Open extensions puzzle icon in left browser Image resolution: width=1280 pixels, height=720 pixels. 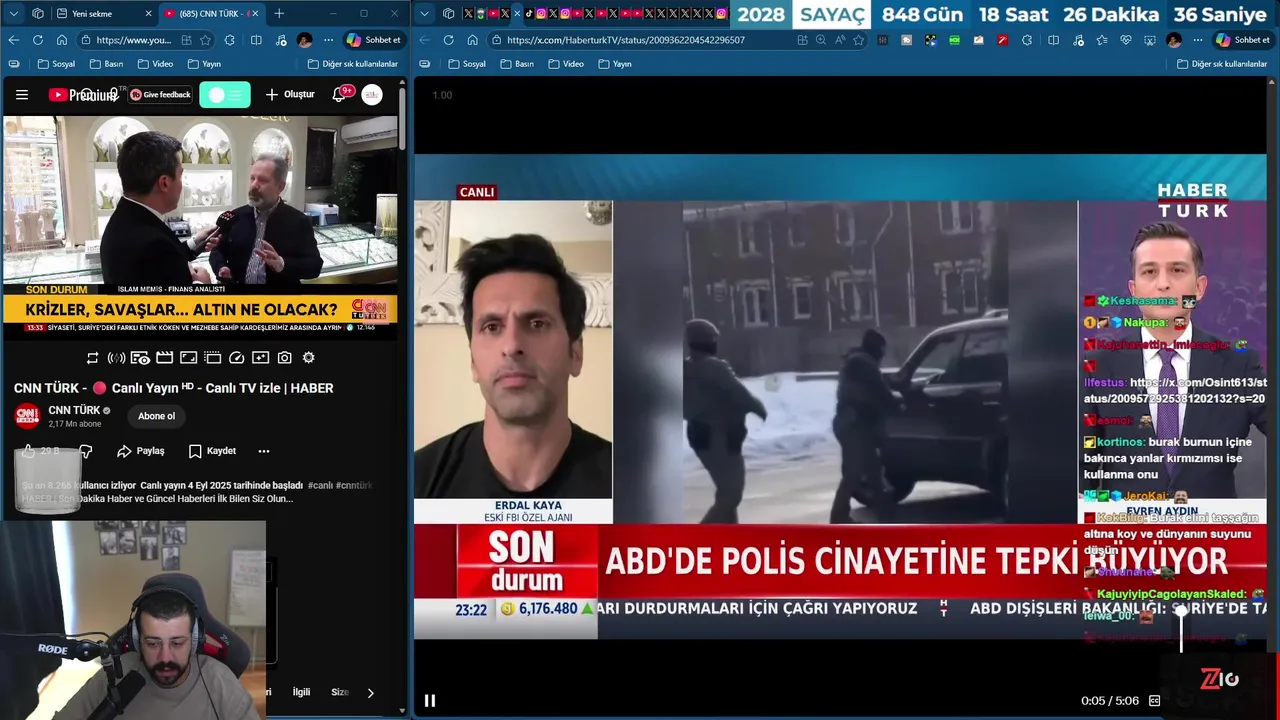tap(230, 40)
